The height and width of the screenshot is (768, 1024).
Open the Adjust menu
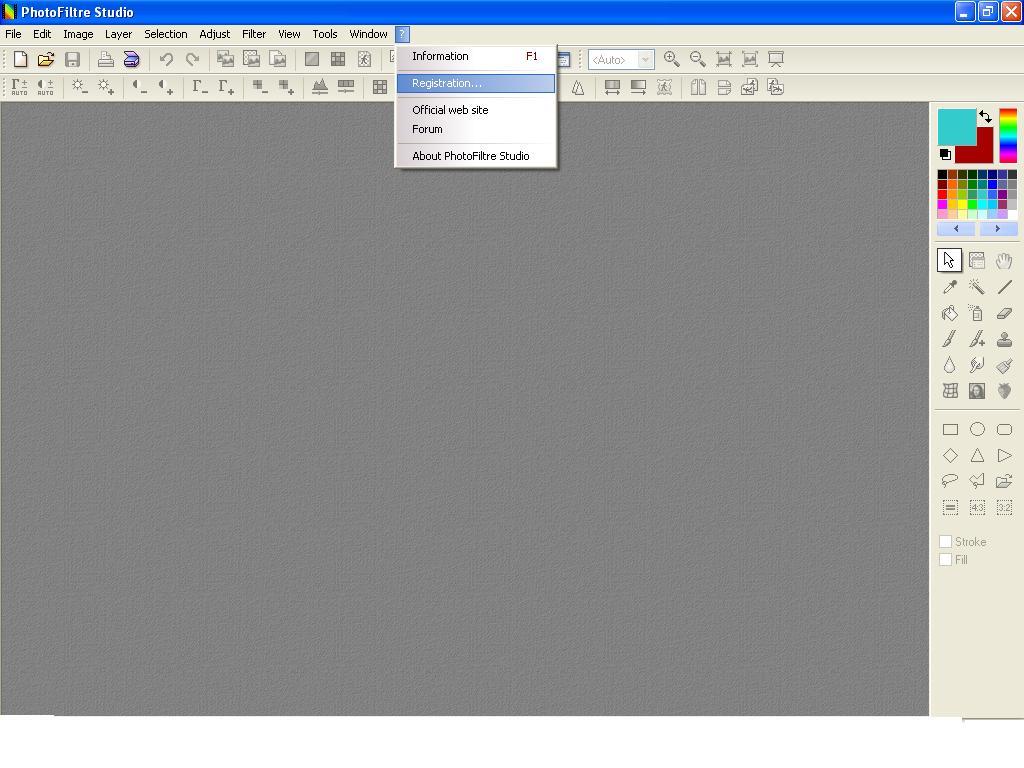pyautogui.click(x=215, y=34)
